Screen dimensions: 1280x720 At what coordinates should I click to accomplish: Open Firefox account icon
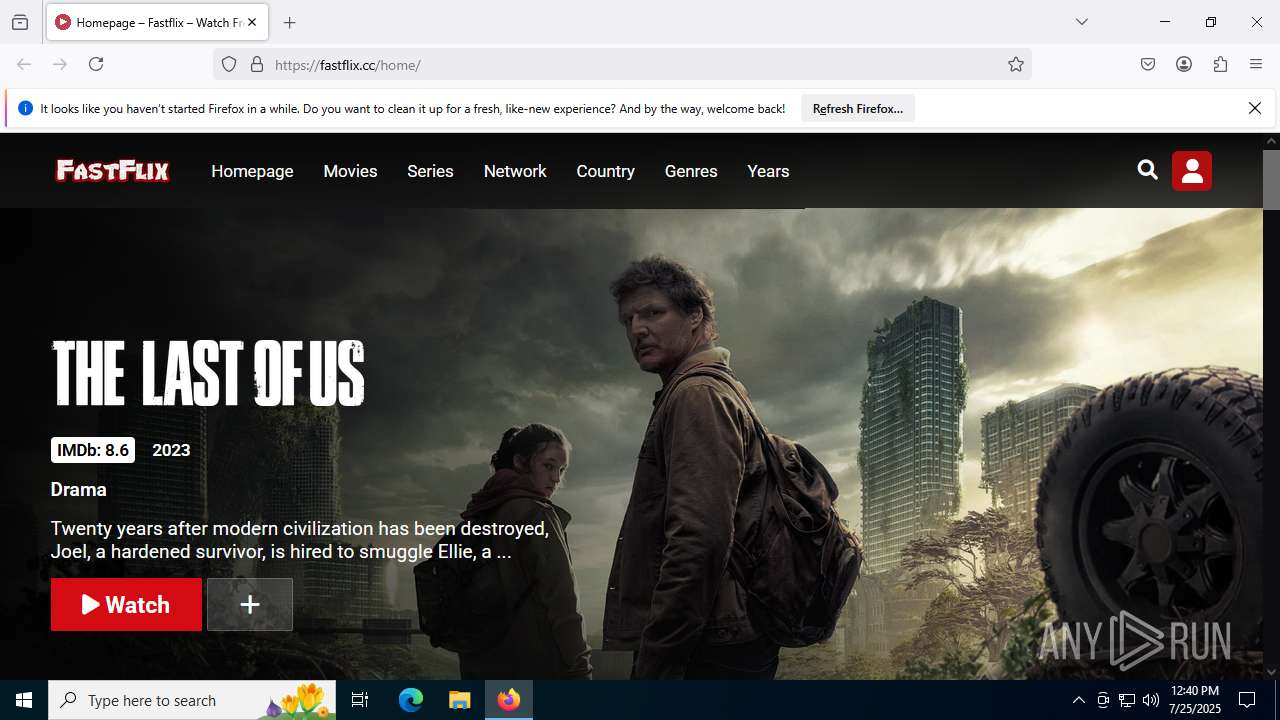[x=1184, y=64]
